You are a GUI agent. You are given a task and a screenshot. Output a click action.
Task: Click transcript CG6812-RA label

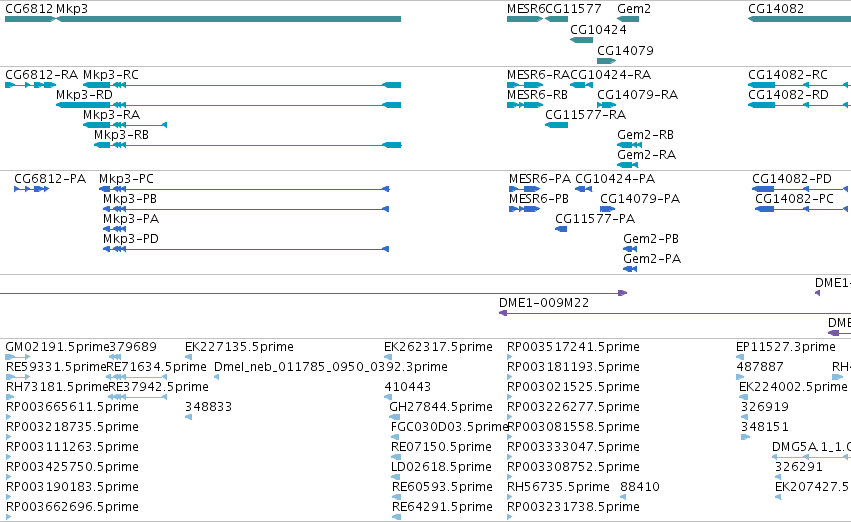point(41,74)
